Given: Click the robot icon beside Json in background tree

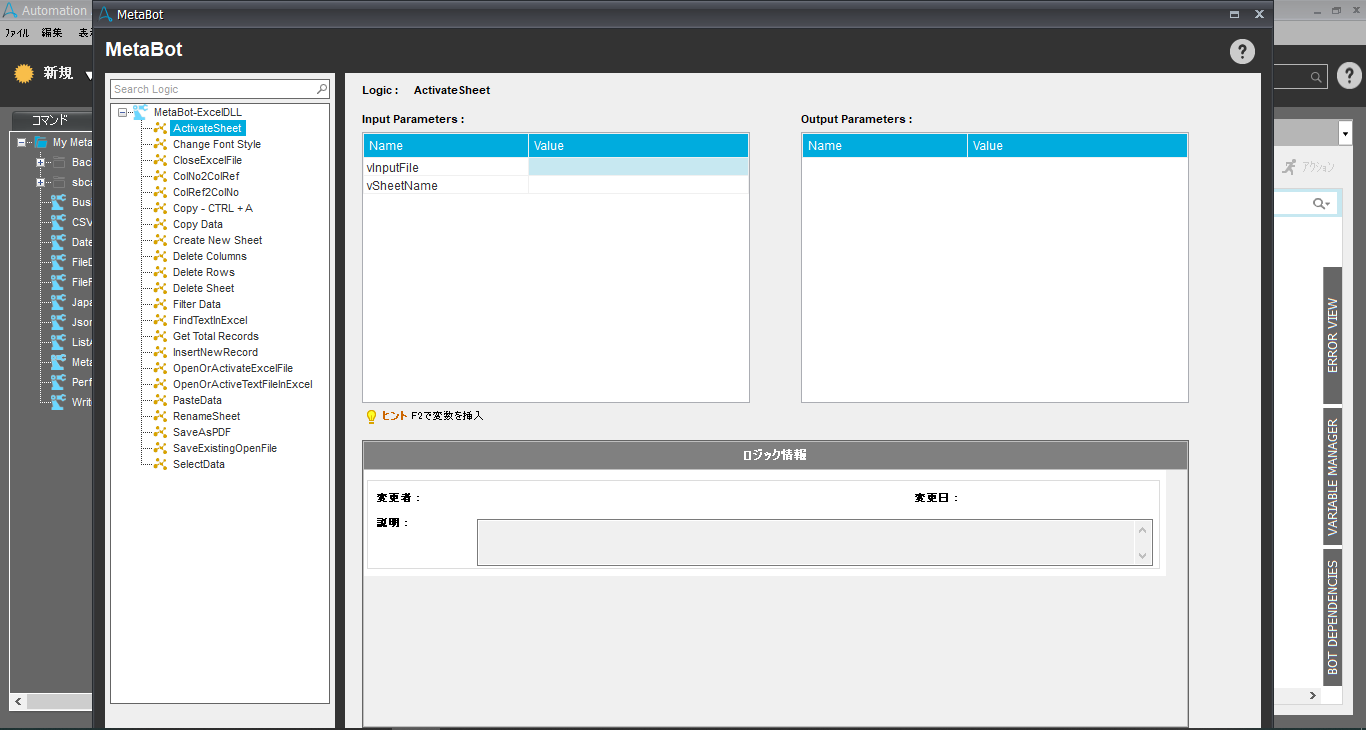Looking at the screenshot, I should pos(58,322).
